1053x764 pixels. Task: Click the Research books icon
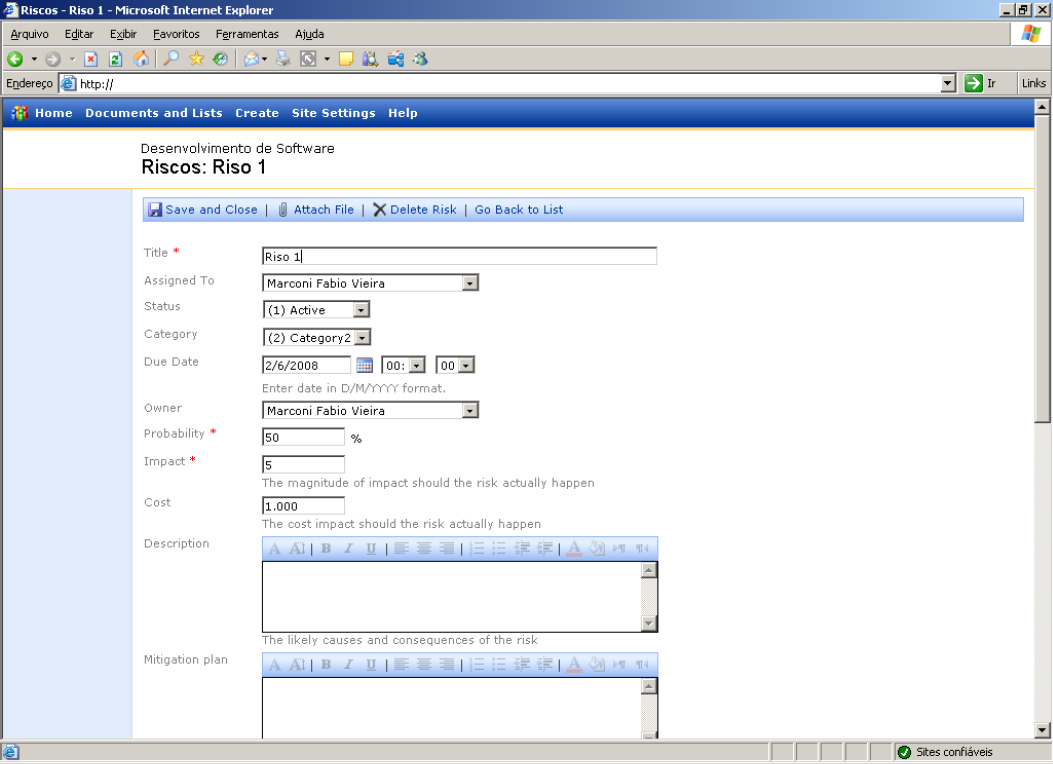pos(370,59)
